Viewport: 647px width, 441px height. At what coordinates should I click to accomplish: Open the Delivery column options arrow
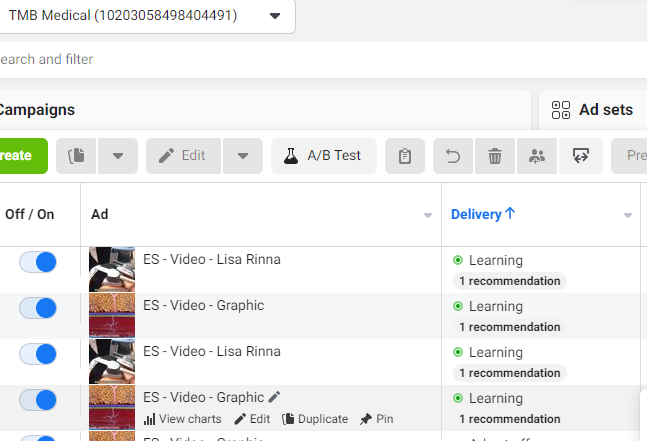(x=628, y=215)
